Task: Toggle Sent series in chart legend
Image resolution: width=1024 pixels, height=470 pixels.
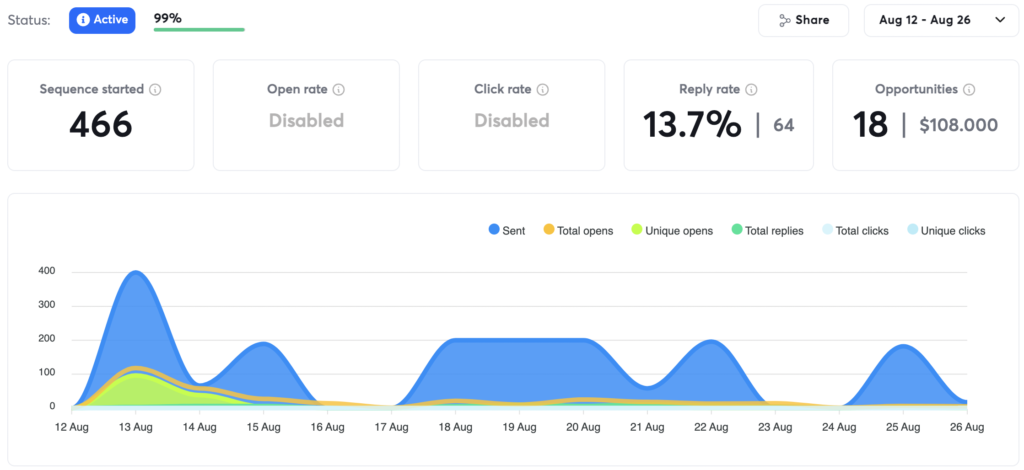Action: click(507, 230)
